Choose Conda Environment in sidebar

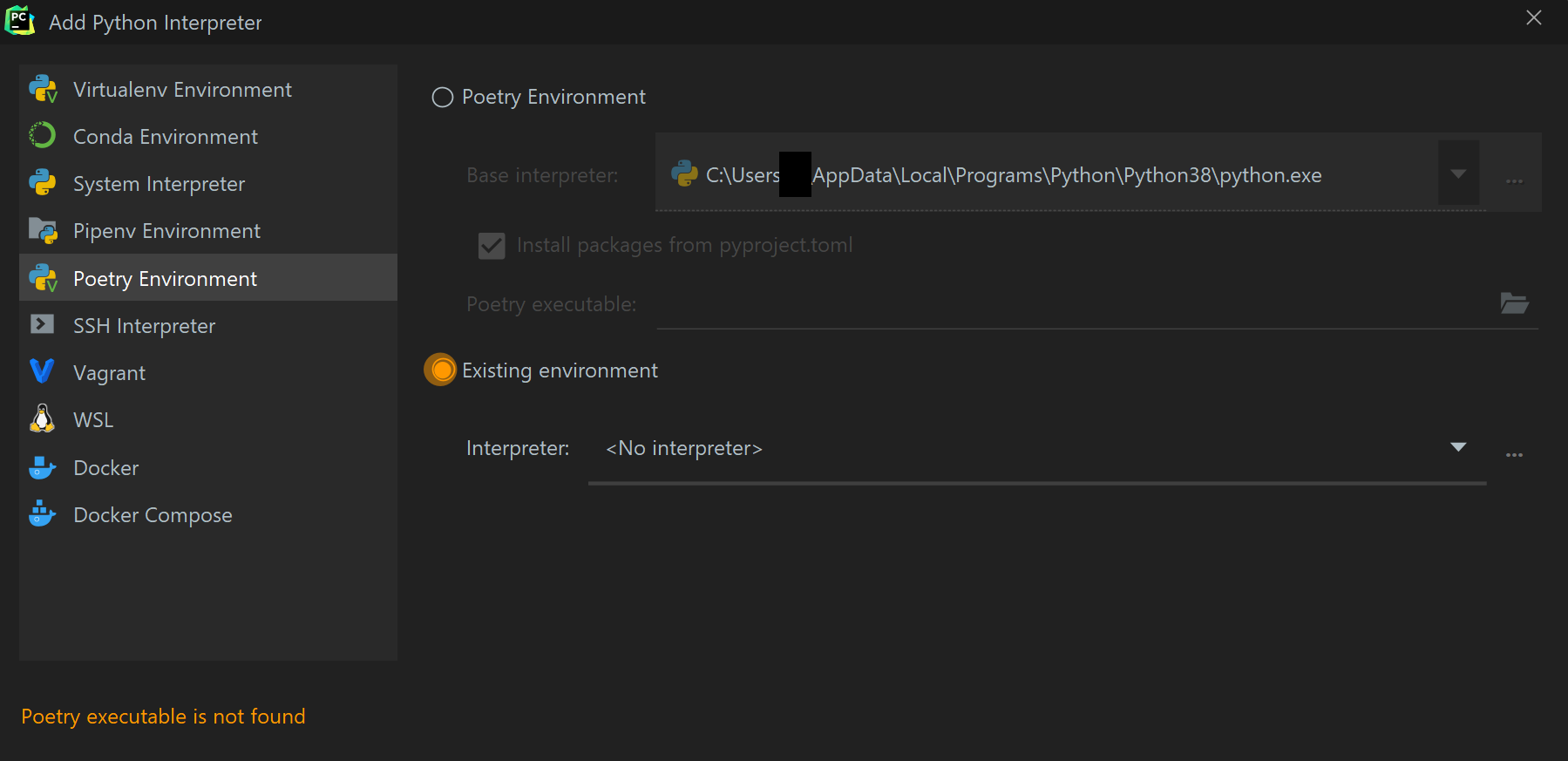(208, 136)
